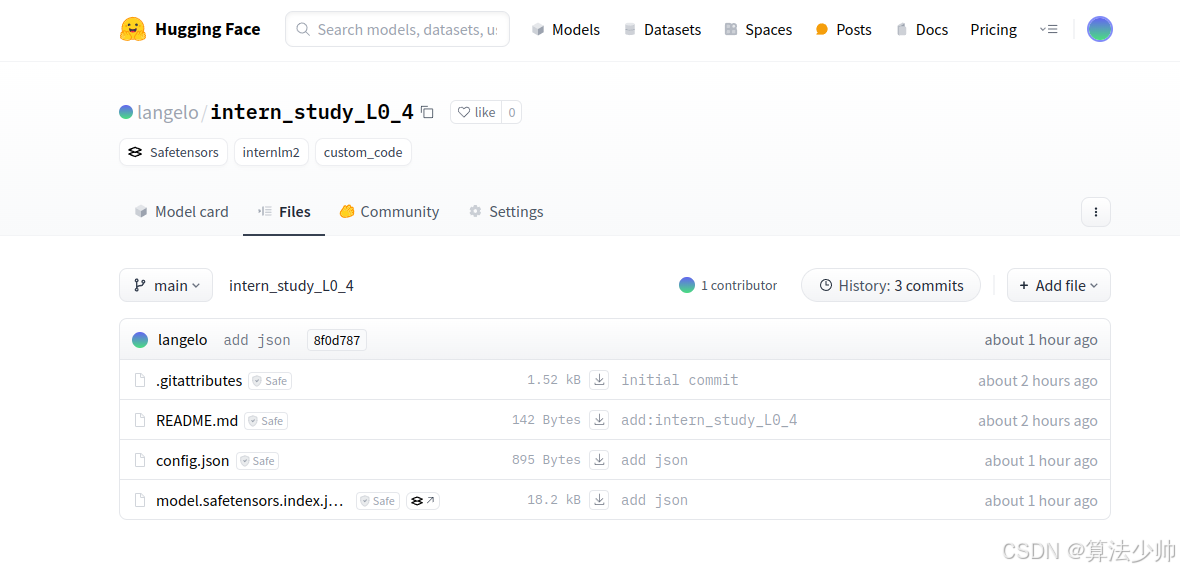Go to the Pricing page
Image resolution: width=1180 pixels, height=571 pixels.
point(993,29)
